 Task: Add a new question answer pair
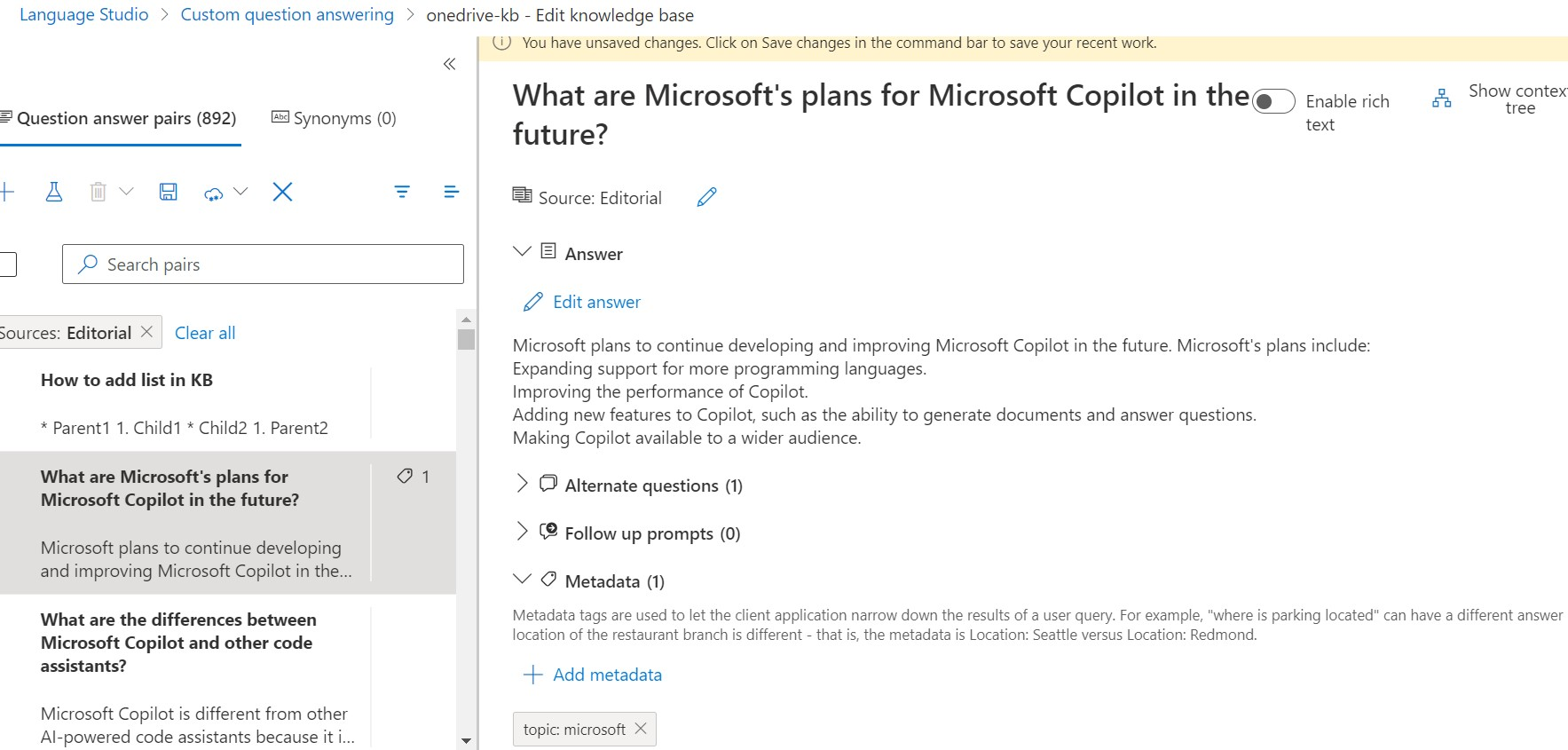click(x=7, y=192)
